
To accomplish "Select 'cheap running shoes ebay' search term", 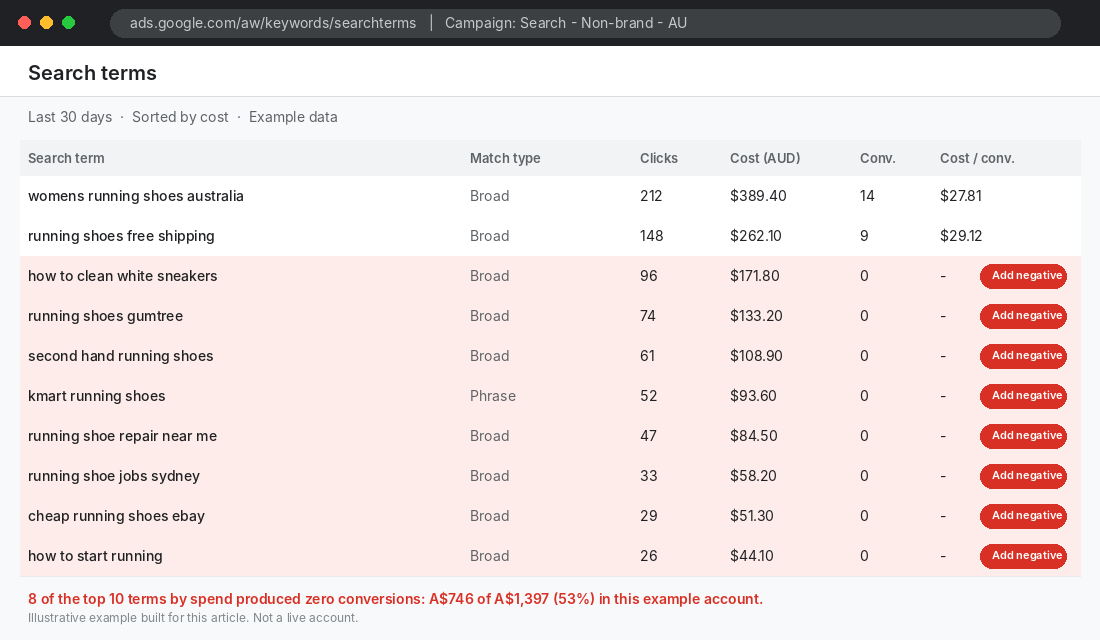I will point(116,516).
